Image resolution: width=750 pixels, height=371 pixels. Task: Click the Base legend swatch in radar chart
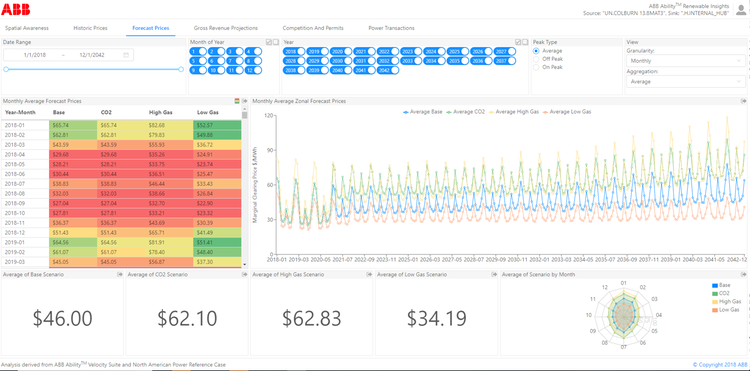(715, 285)
